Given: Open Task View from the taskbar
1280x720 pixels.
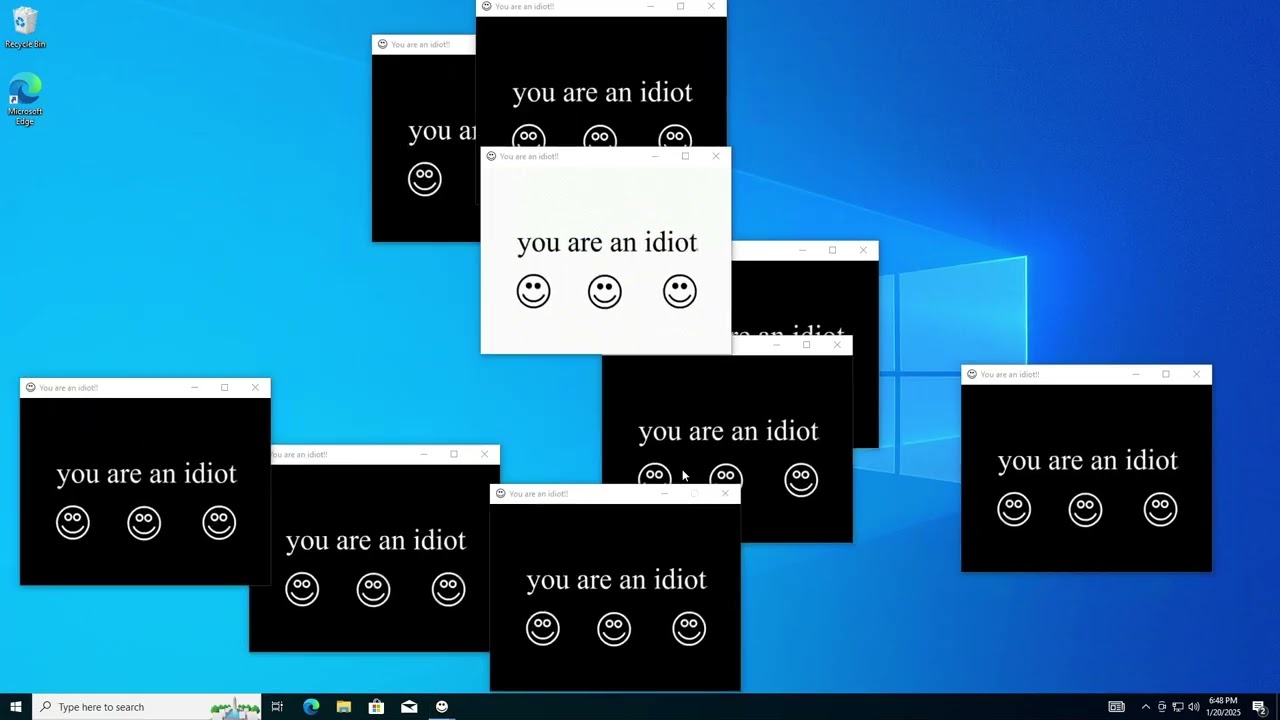Looking at the screenshot, I should pos(278,707).
